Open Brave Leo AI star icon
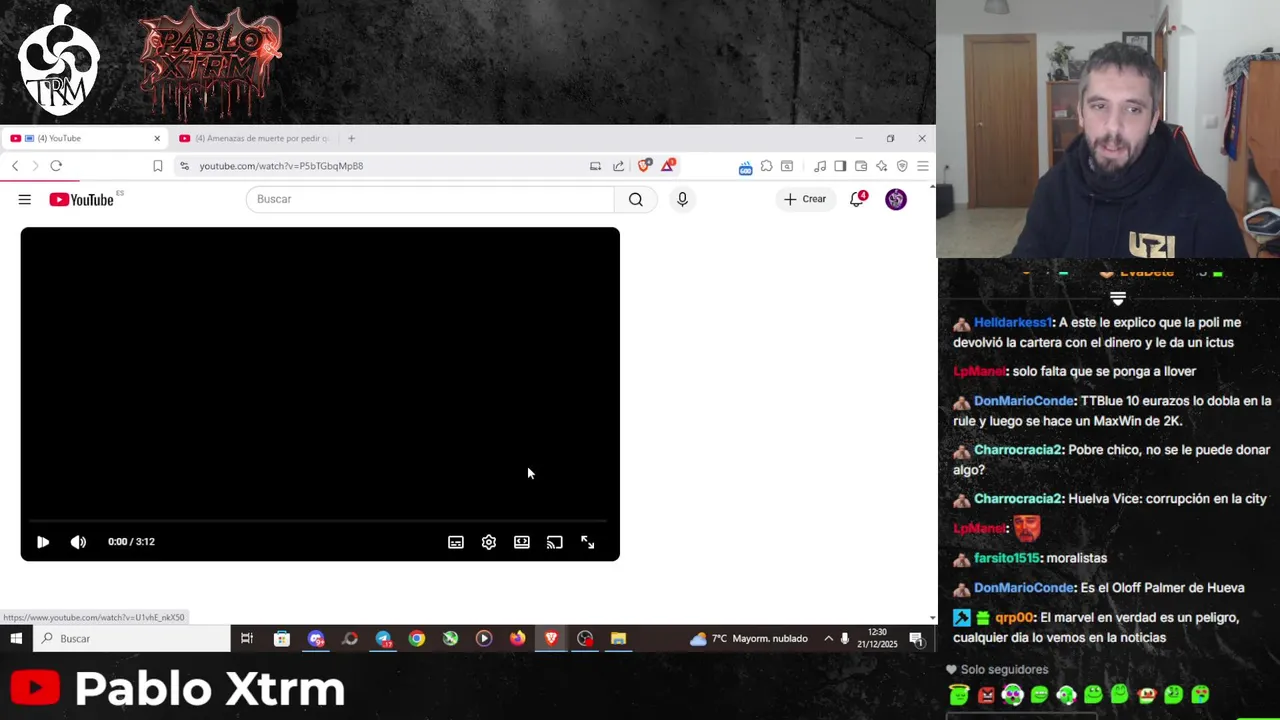This screenshot has height=720, width=1280. (881, 166)
